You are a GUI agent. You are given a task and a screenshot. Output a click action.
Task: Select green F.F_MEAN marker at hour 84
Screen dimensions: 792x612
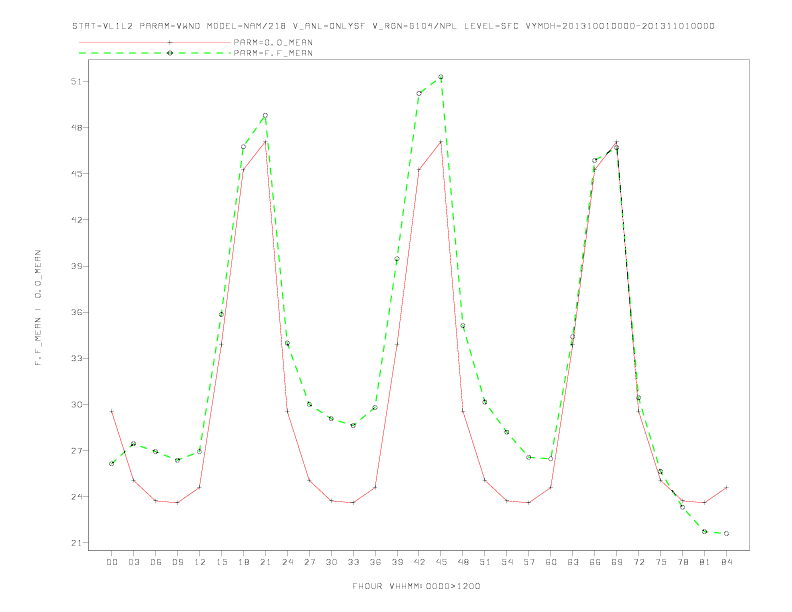[726, 533]
